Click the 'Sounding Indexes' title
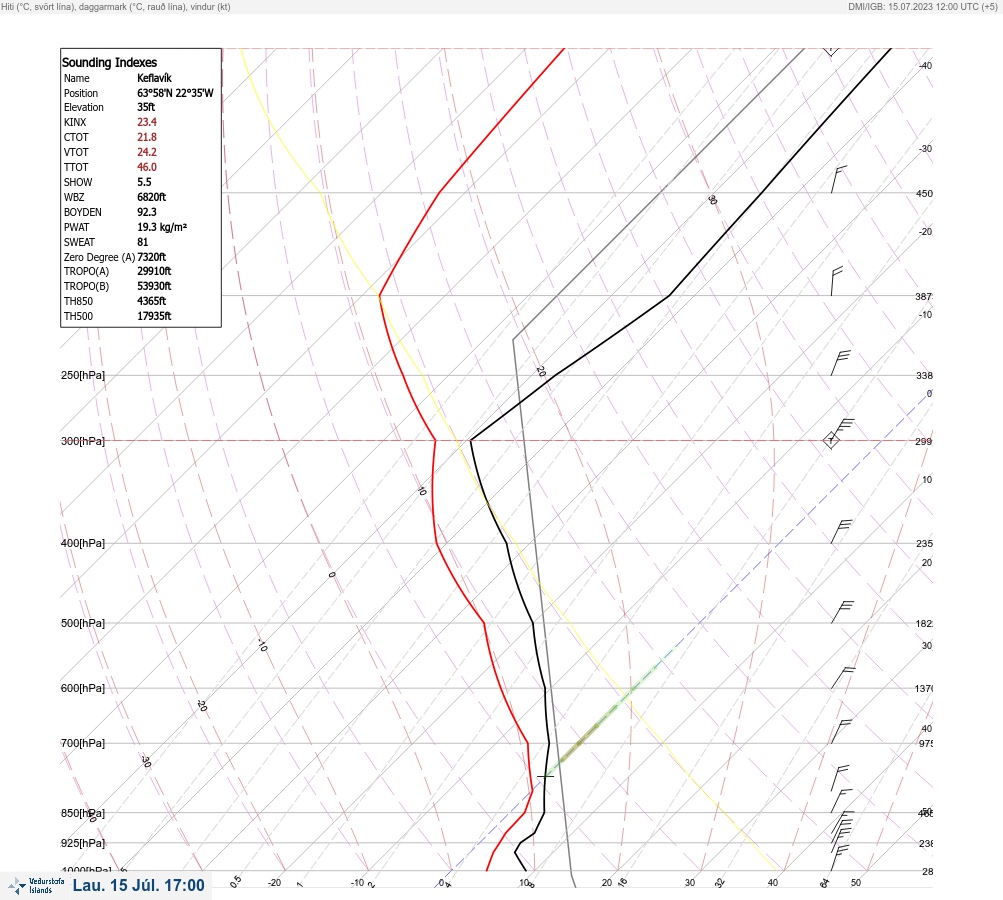Viewport: 1003px width, 900px height. coord(109,63)
